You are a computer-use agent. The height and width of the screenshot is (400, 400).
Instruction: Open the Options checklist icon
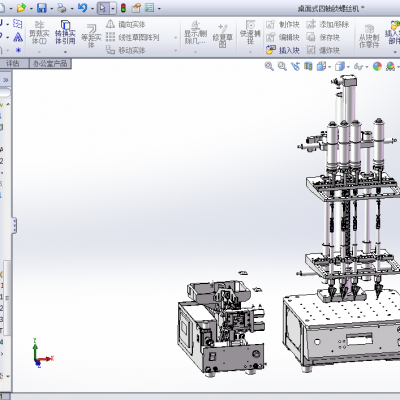pyautogui.click(x=149, y=8)
